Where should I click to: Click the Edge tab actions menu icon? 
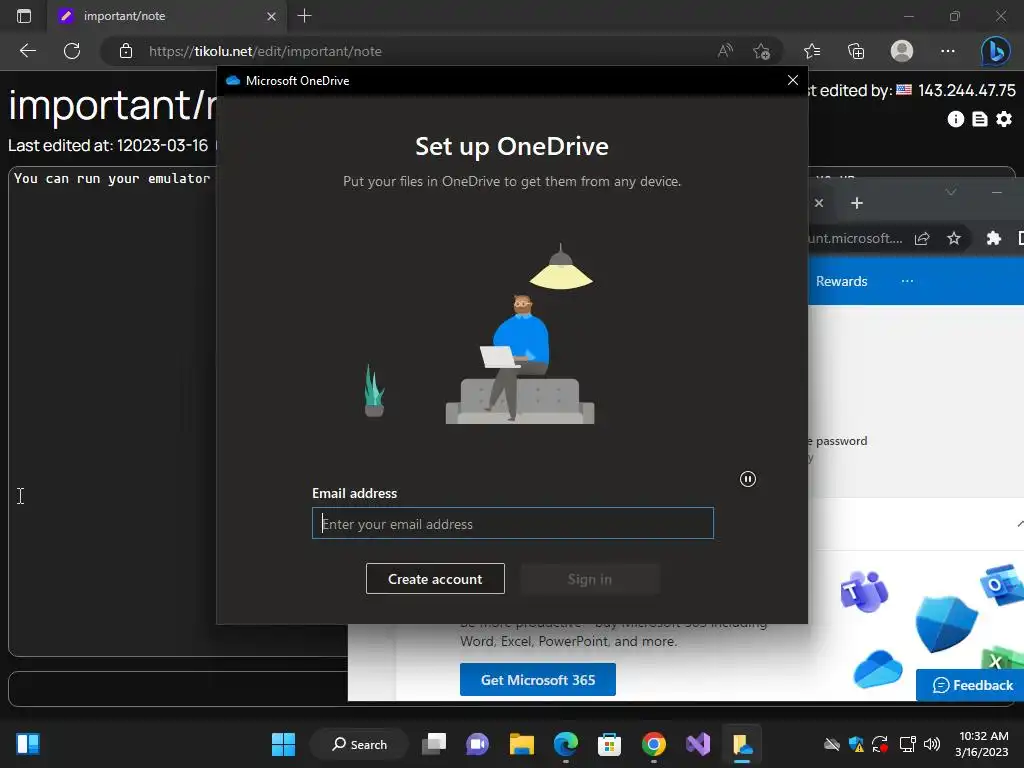tap(24, 16)
